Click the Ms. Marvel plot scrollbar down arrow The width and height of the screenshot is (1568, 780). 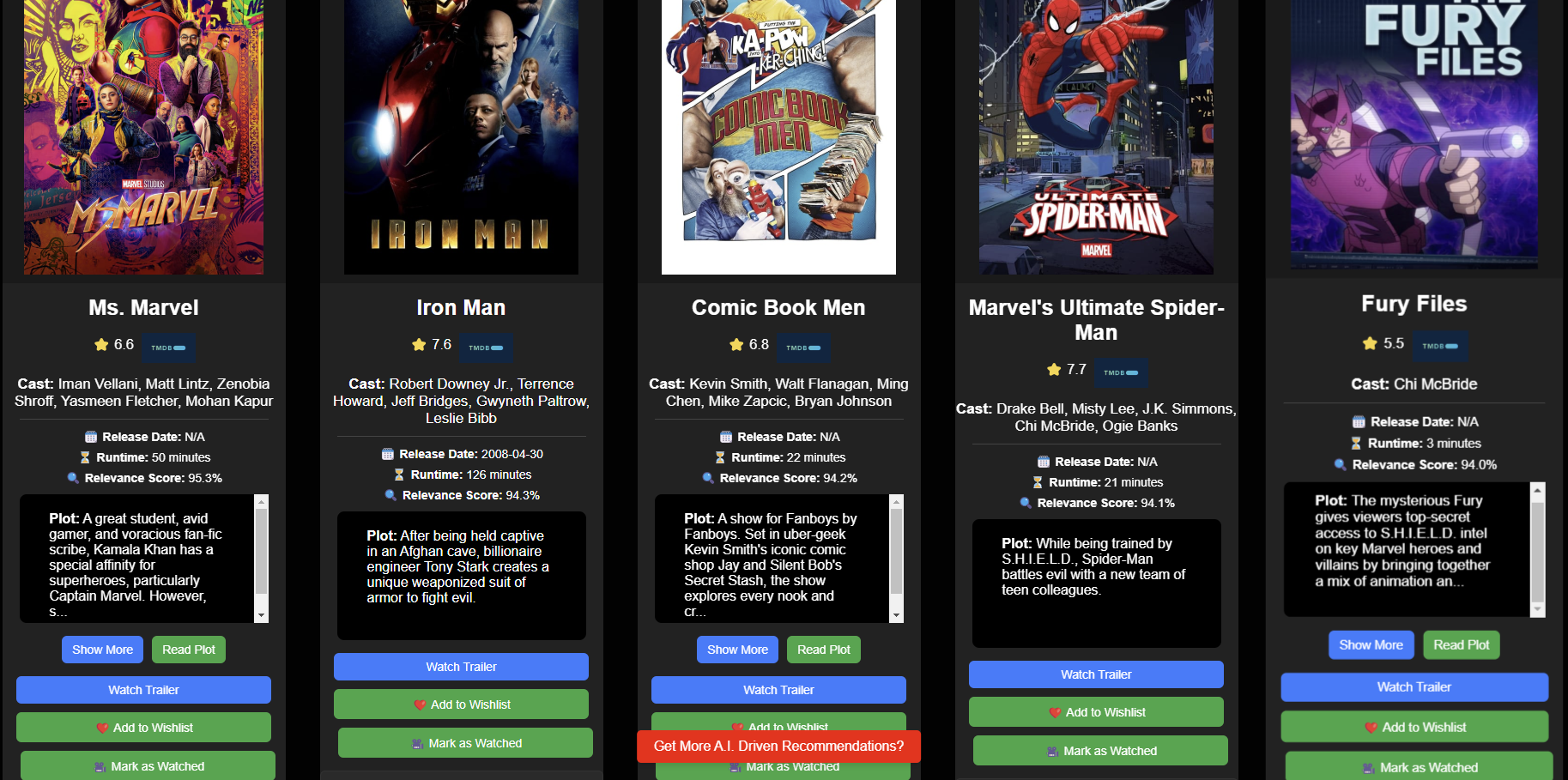(262, 615)
